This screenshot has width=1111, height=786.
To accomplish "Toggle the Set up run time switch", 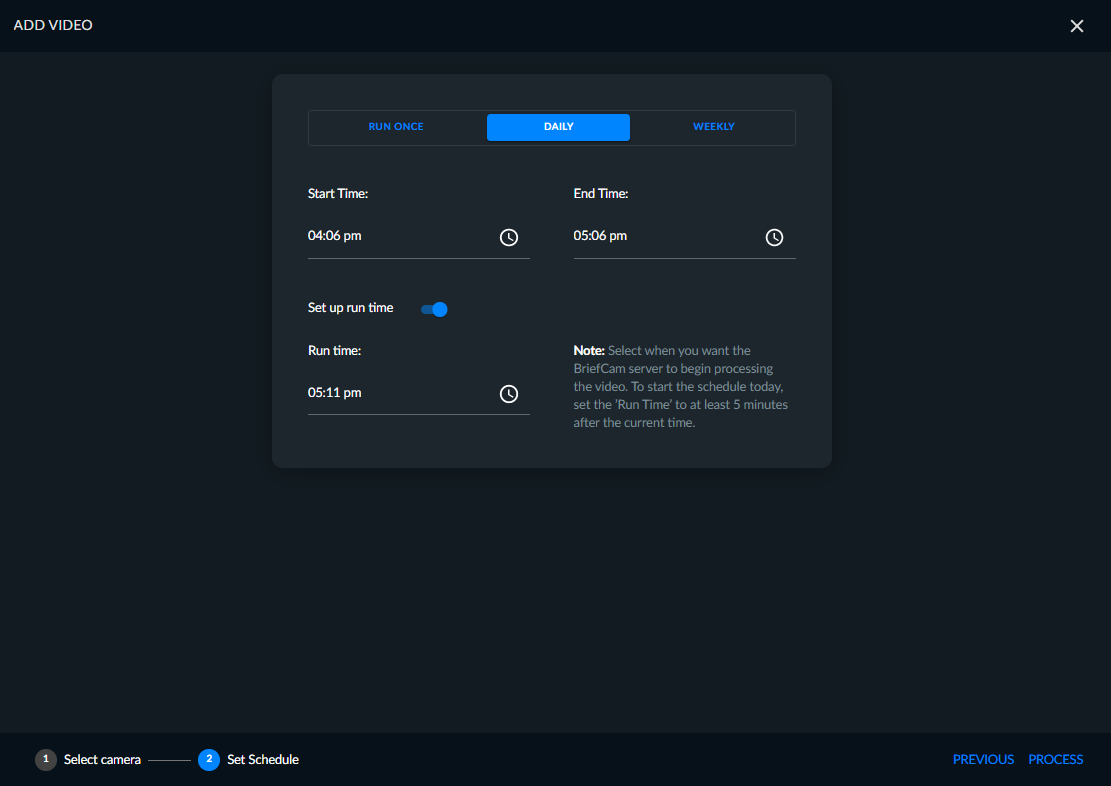I will coord(434,309).
